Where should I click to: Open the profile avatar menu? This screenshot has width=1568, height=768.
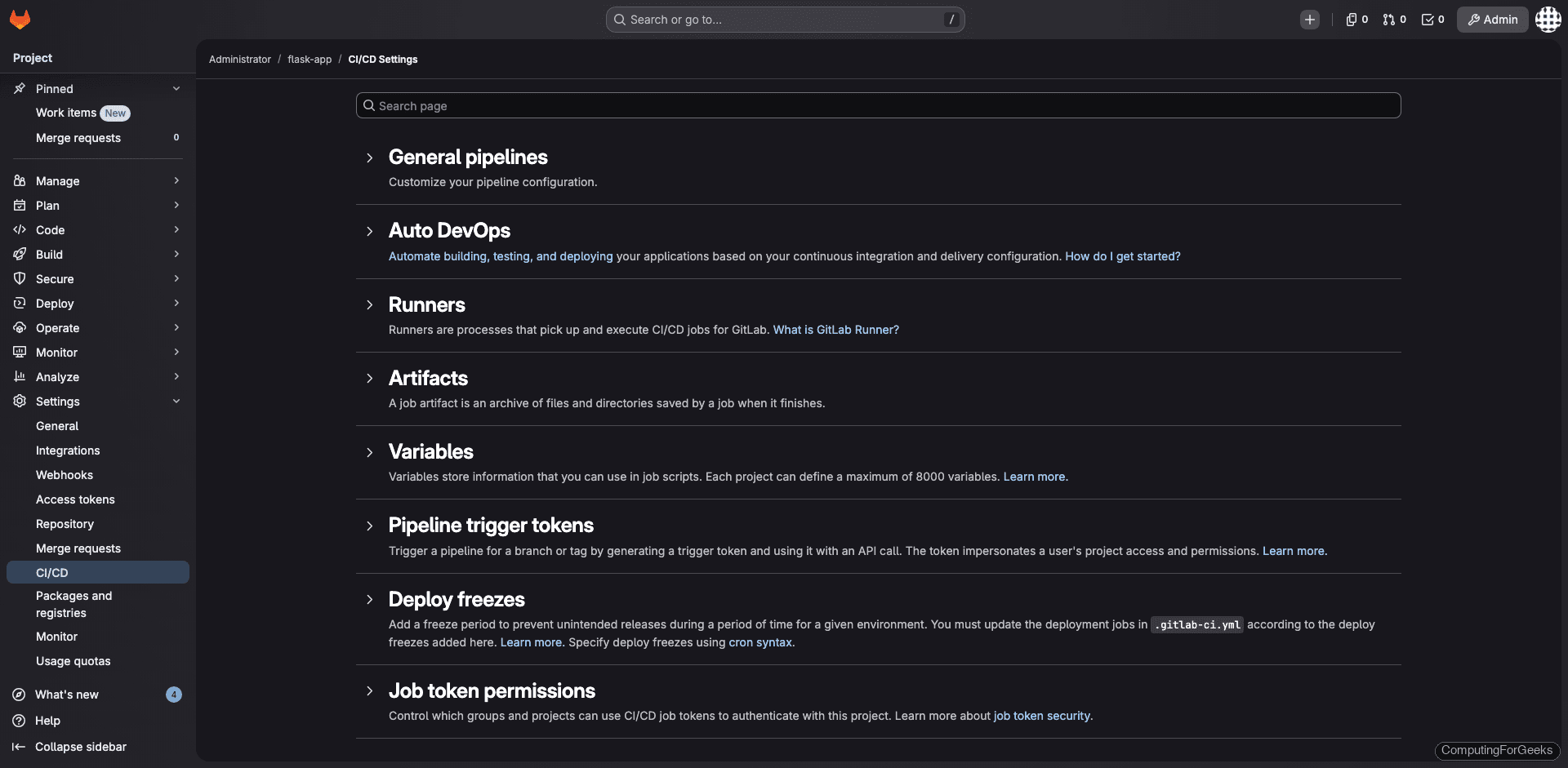[x=1548, y=19]
